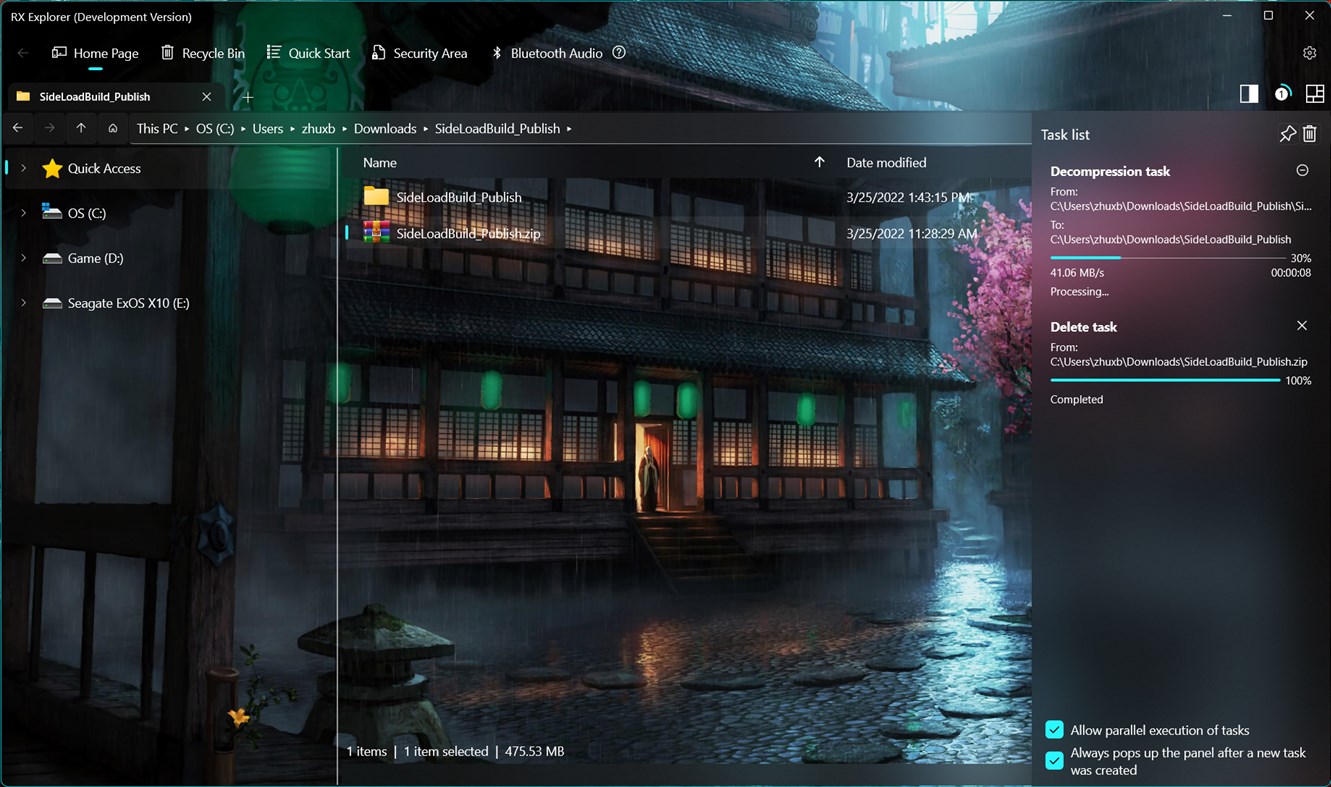Click the sort ascending arrow indicator
The height and width of the screenshot is (787, 1331).
click(819, 162)
